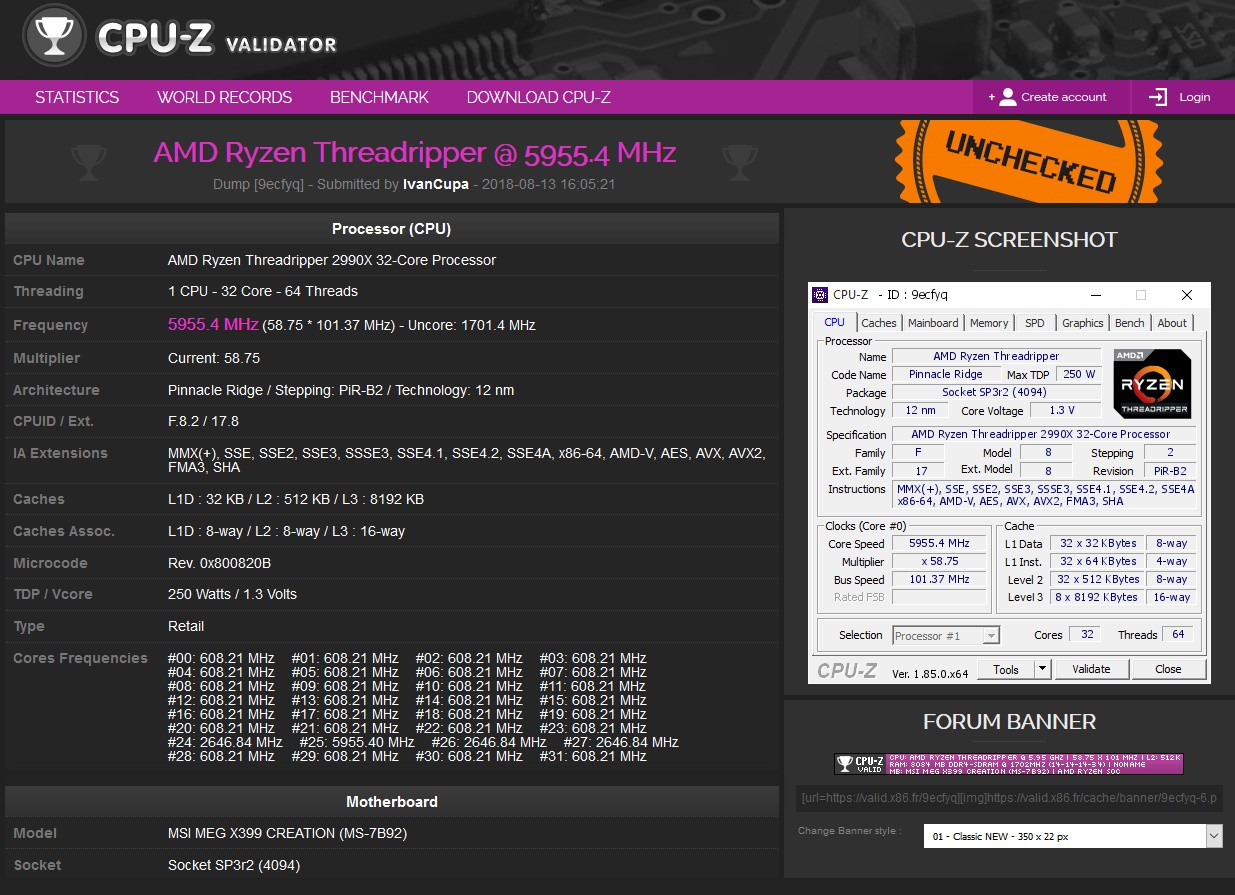Click the Type value Retail
Viewport: 1235px width, 895px height.
[186, 626]
